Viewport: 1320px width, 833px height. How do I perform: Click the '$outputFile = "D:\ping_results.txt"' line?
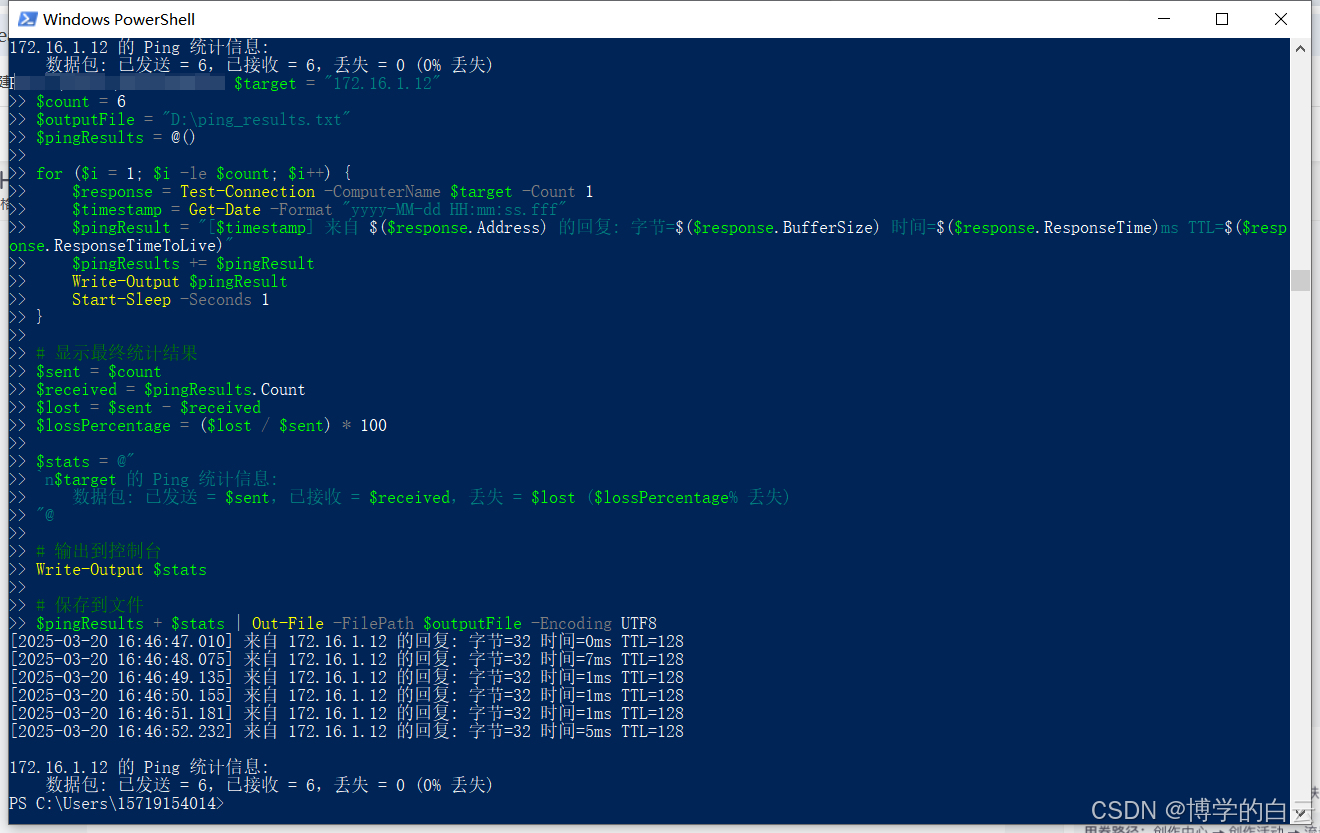[x=193, y=120]
